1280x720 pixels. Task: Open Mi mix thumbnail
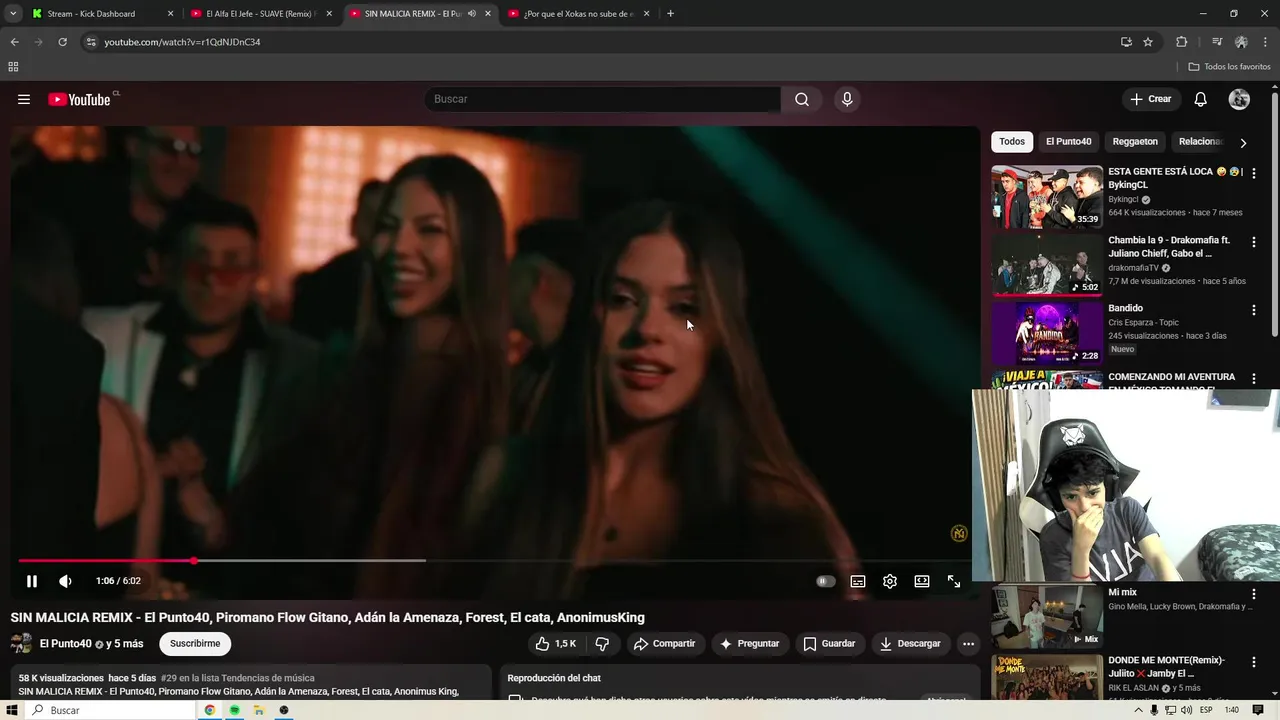coord(1047,617)
